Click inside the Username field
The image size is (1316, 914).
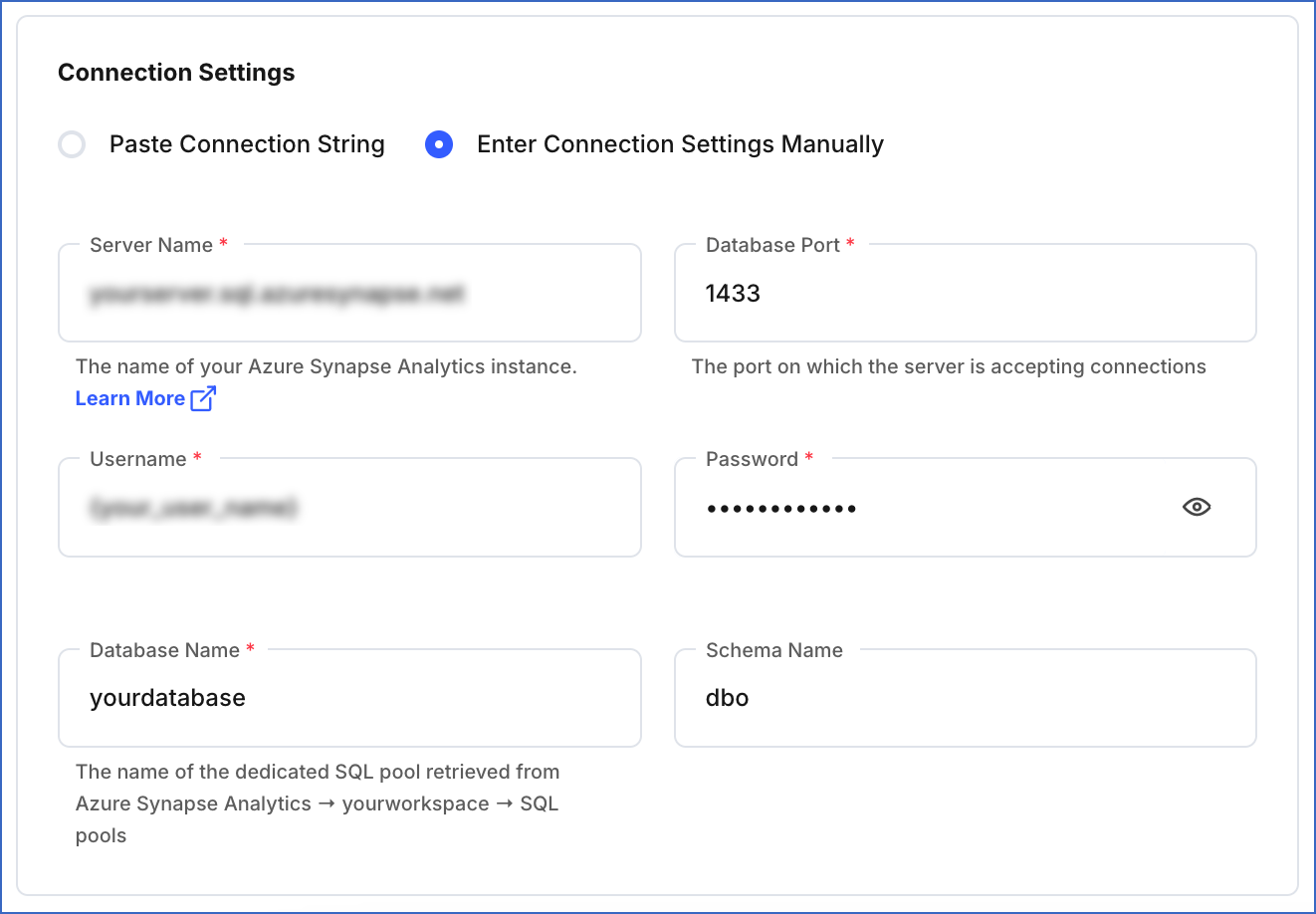click(x=348, y=508)
